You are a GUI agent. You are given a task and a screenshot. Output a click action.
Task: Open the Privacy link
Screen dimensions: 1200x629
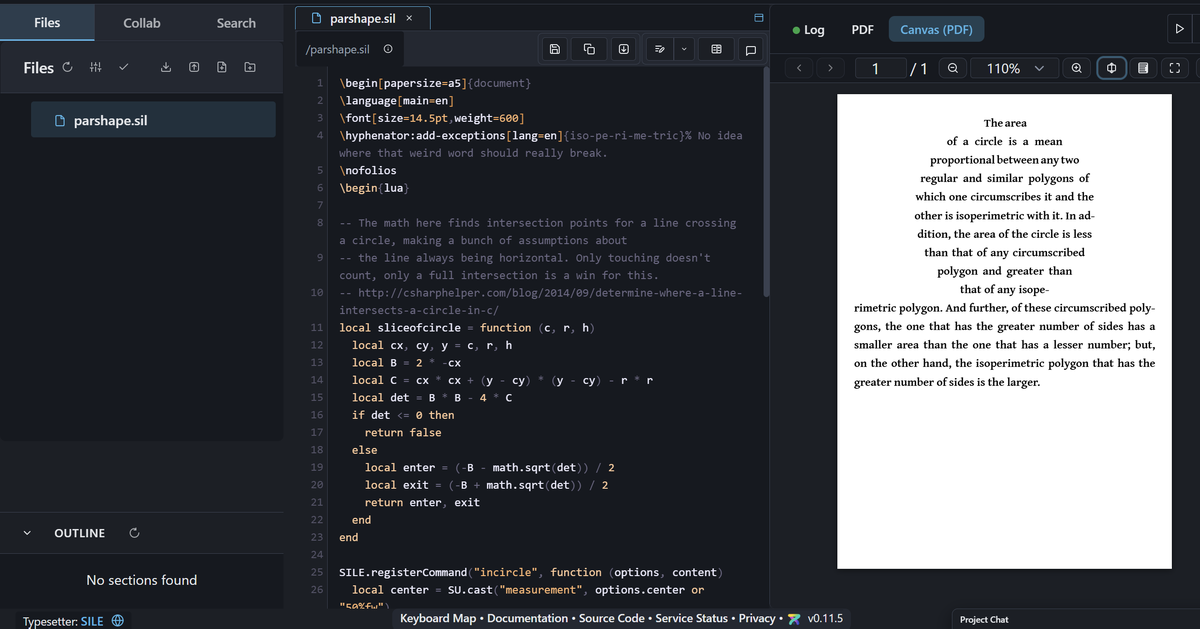pyautogui.click(x=757, y=618)
